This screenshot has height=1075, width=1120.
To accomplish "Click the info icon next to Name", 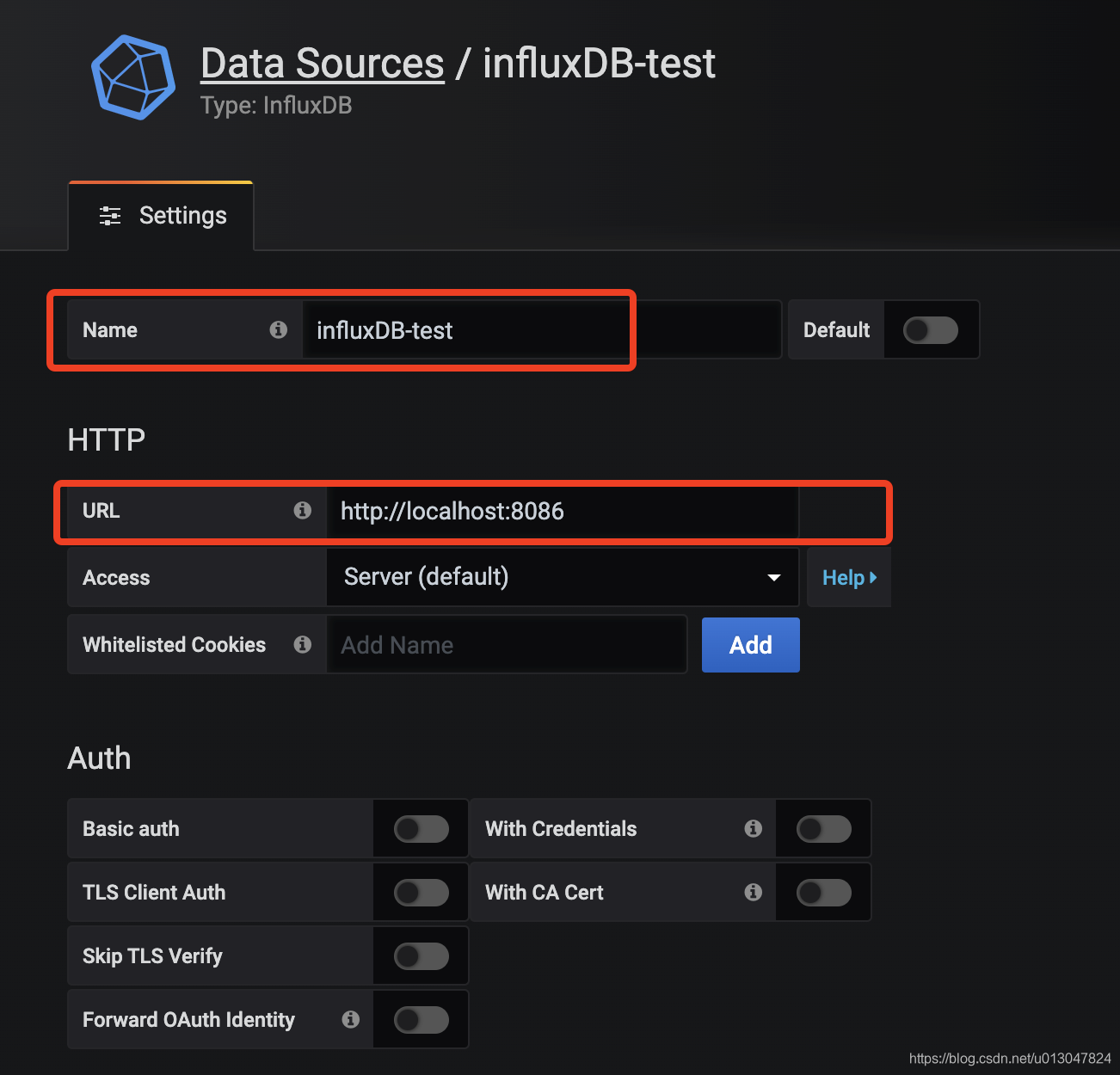I will (x=278, y=329).
